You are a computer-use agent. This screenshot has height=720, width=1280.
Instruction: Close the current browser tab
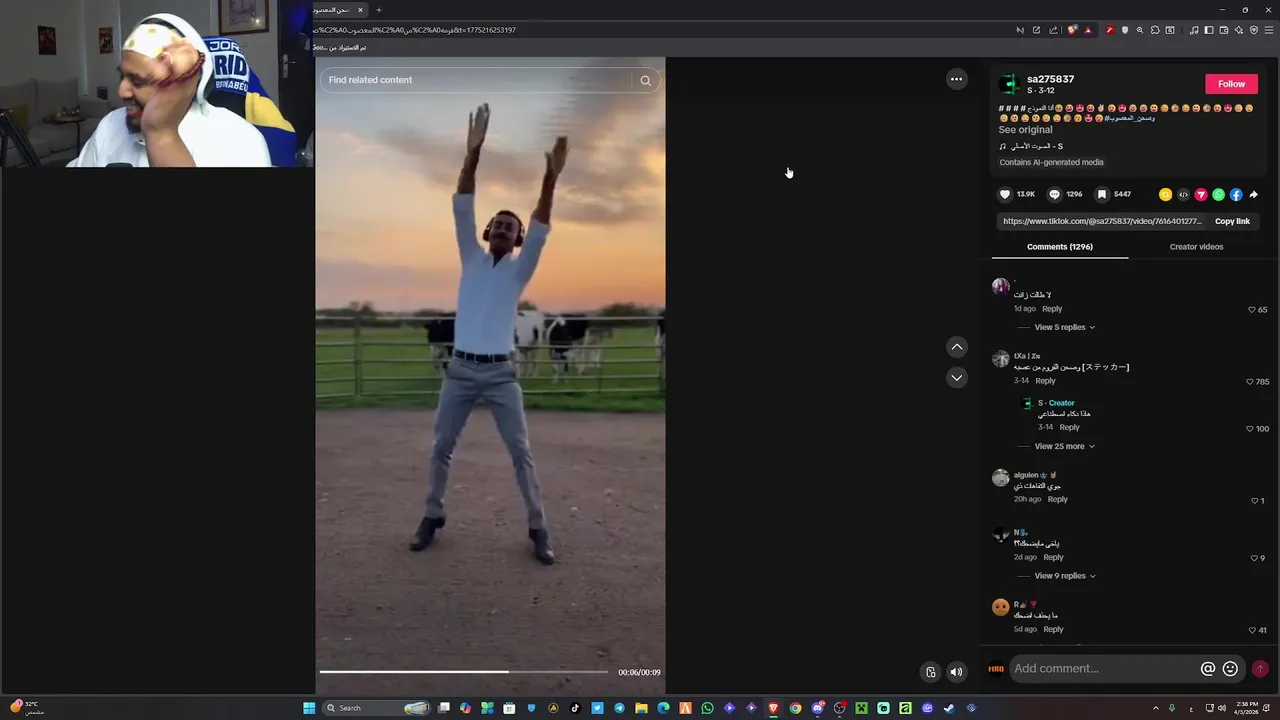pyautogui.click(x=360, y=10)
